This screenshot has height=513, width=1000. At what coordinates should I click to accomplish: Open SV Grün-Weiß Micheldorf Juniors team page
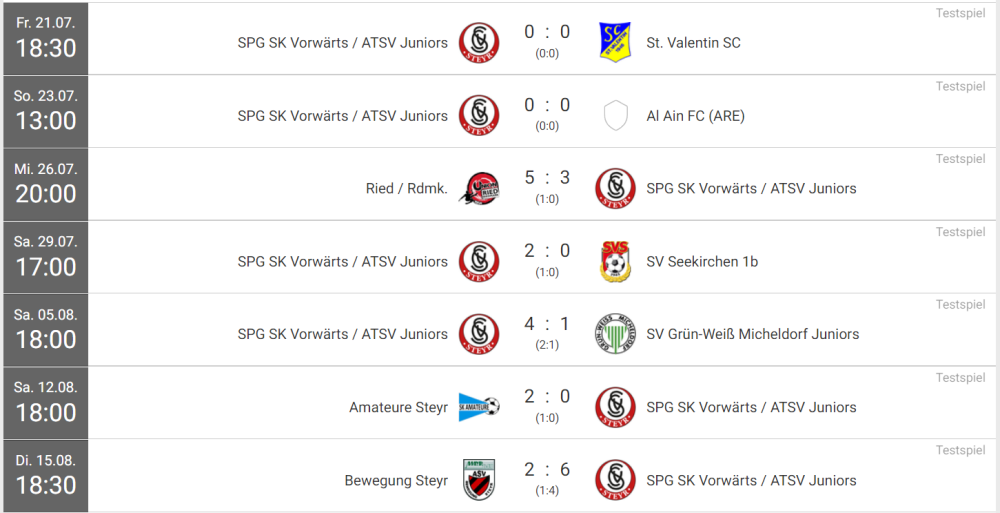(752, 335)
